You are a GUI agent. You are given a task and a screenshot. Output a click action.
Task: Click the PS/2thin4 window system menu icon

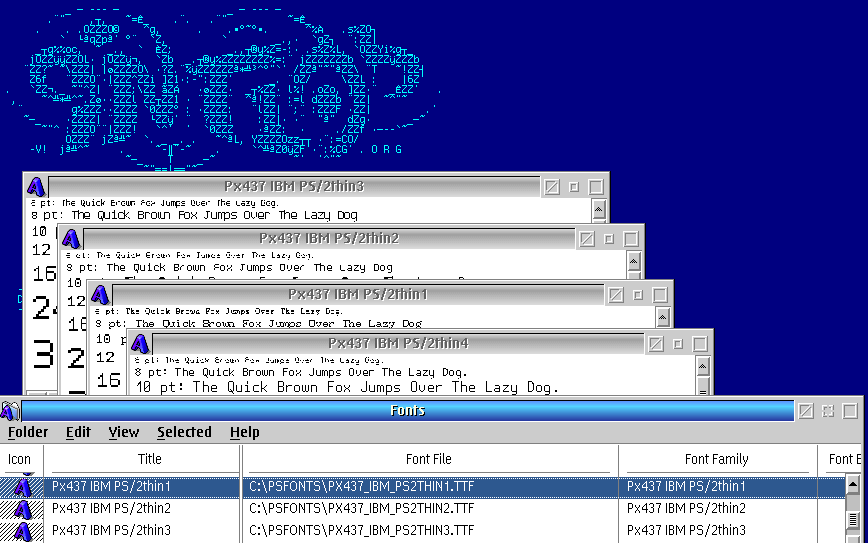[140, 343]
